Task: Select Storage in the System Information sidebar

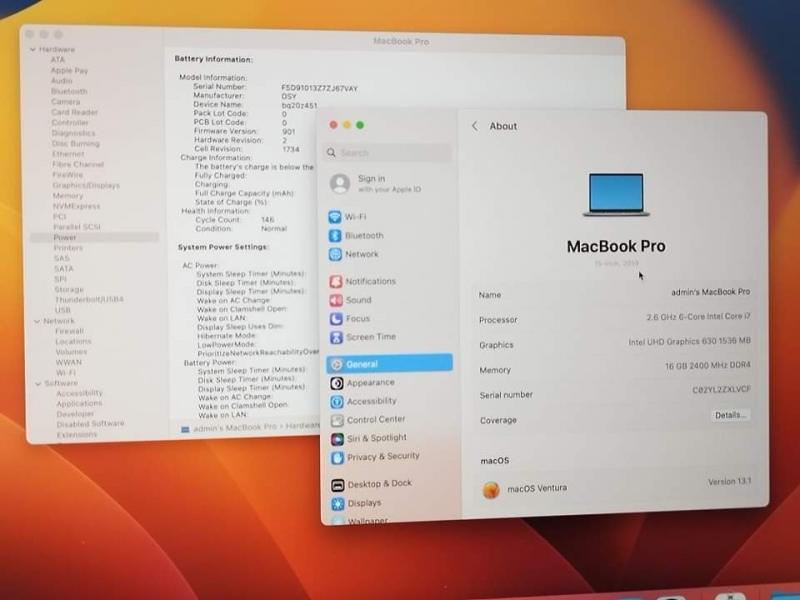Action: 69,289
